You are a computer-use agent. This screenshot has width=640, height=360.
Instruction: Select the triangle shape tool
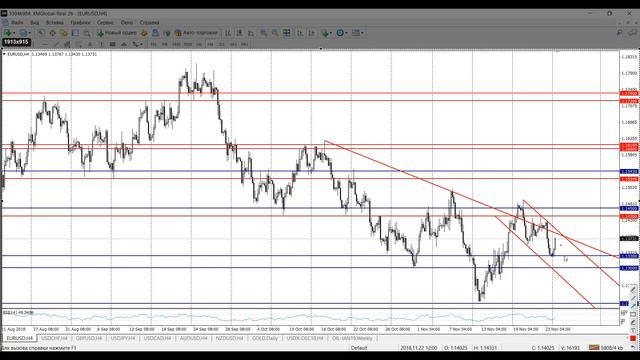click(124, 44)
